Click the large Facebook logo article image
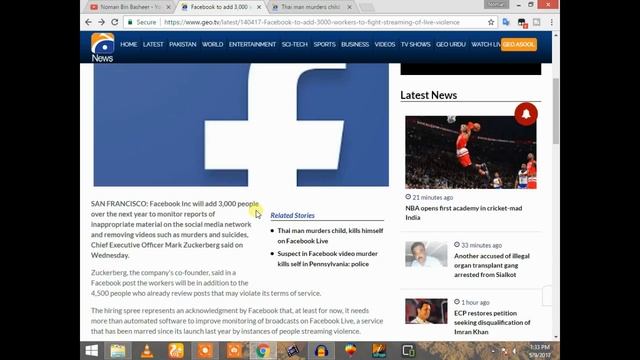The width and height of the screenshot is (640, 360). tap(241, 125)
